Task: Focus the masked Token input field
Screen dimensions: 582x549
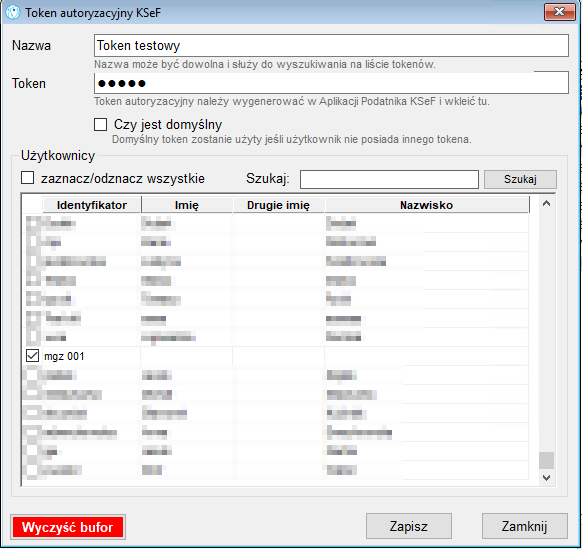Action: (x=331, y=83)
